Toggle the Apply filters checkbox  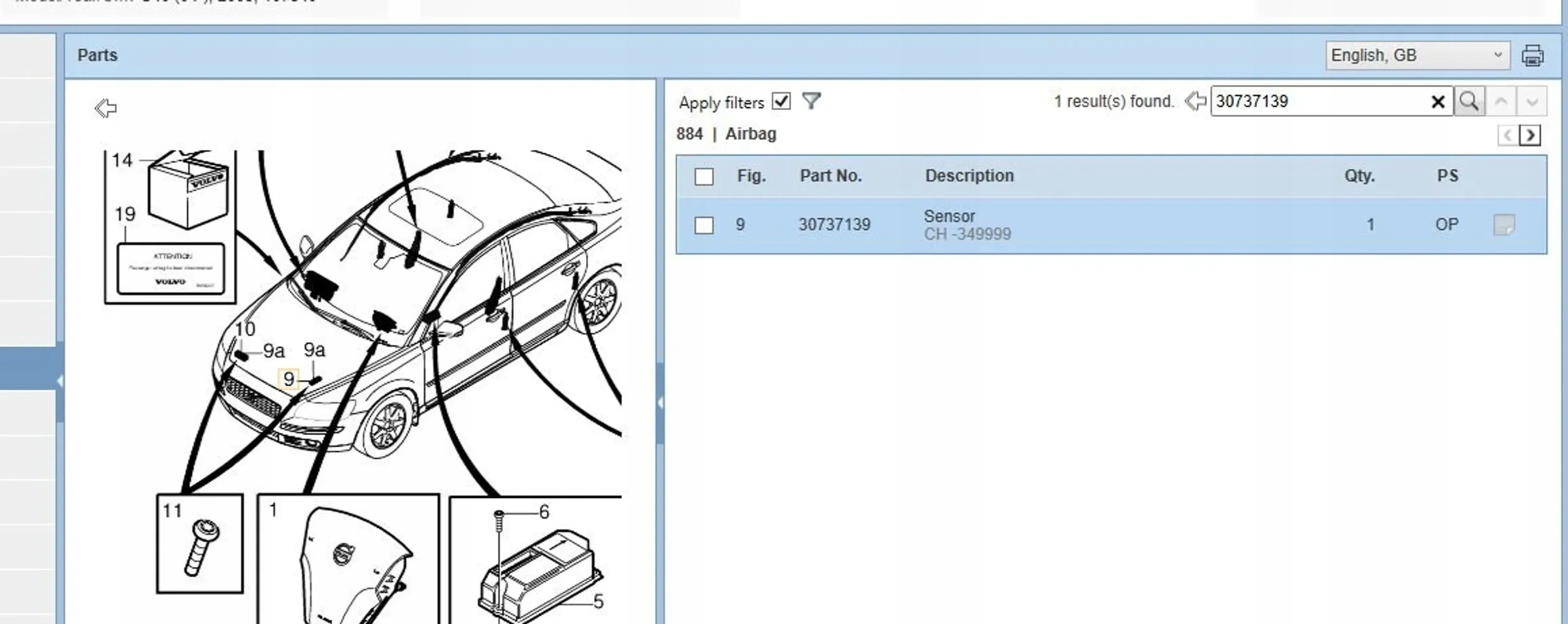pos(781,101)
